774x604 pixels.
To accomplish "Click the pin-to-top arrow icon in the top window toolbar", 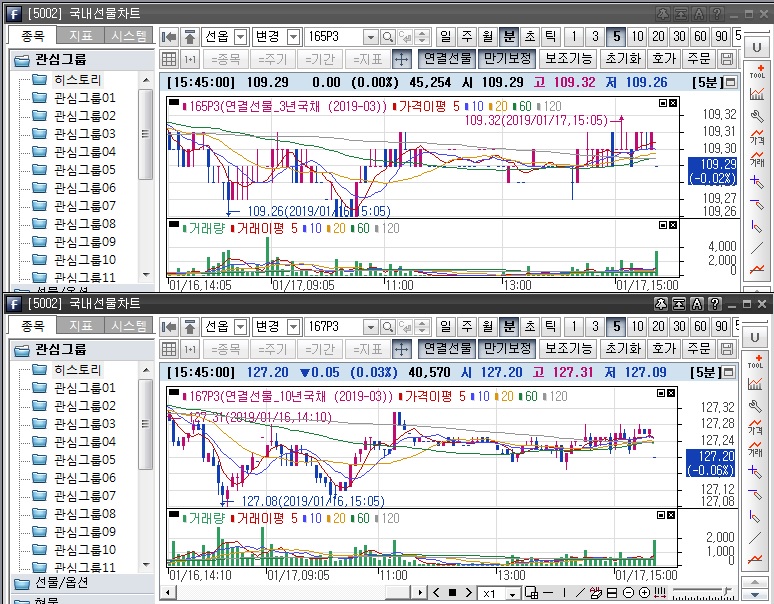I will [x=190, y=37].
